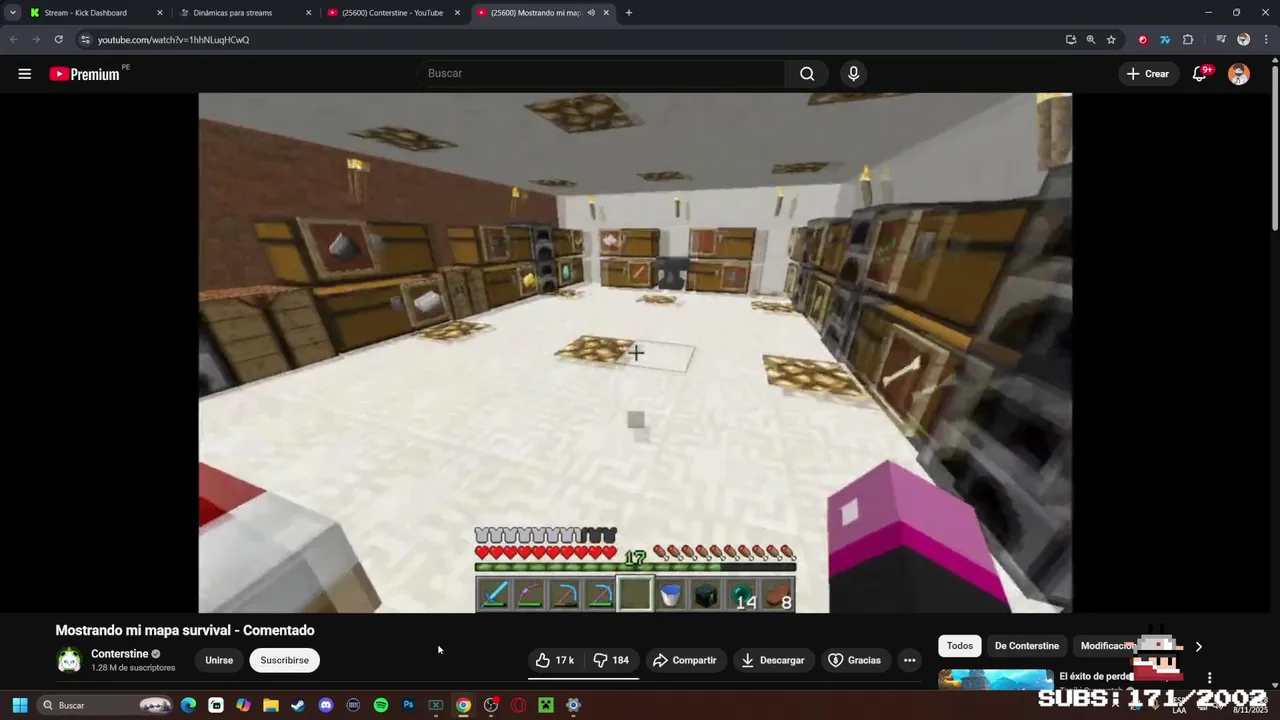Open the 7TV extension
The width and height of the screenshot is (1280, 720).
click(1165, 40)
